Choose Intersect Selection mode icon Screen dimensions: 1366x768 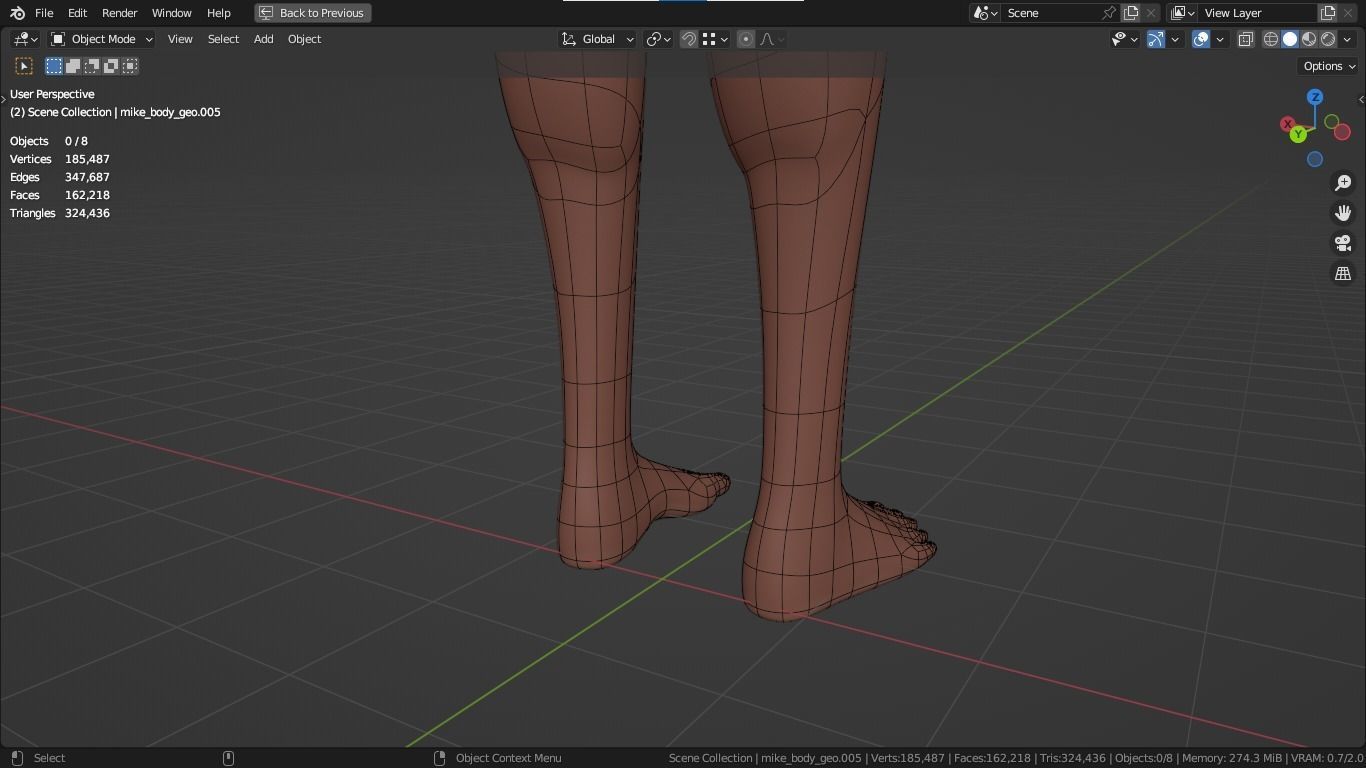click(x=130, y=66)
